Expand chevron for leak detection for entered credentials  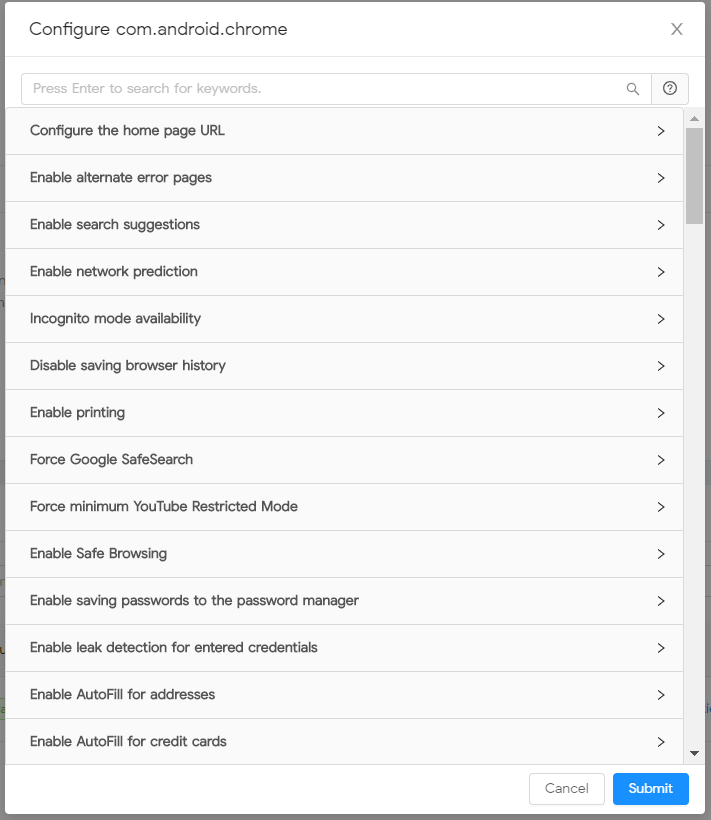click(x=661, y=648)
